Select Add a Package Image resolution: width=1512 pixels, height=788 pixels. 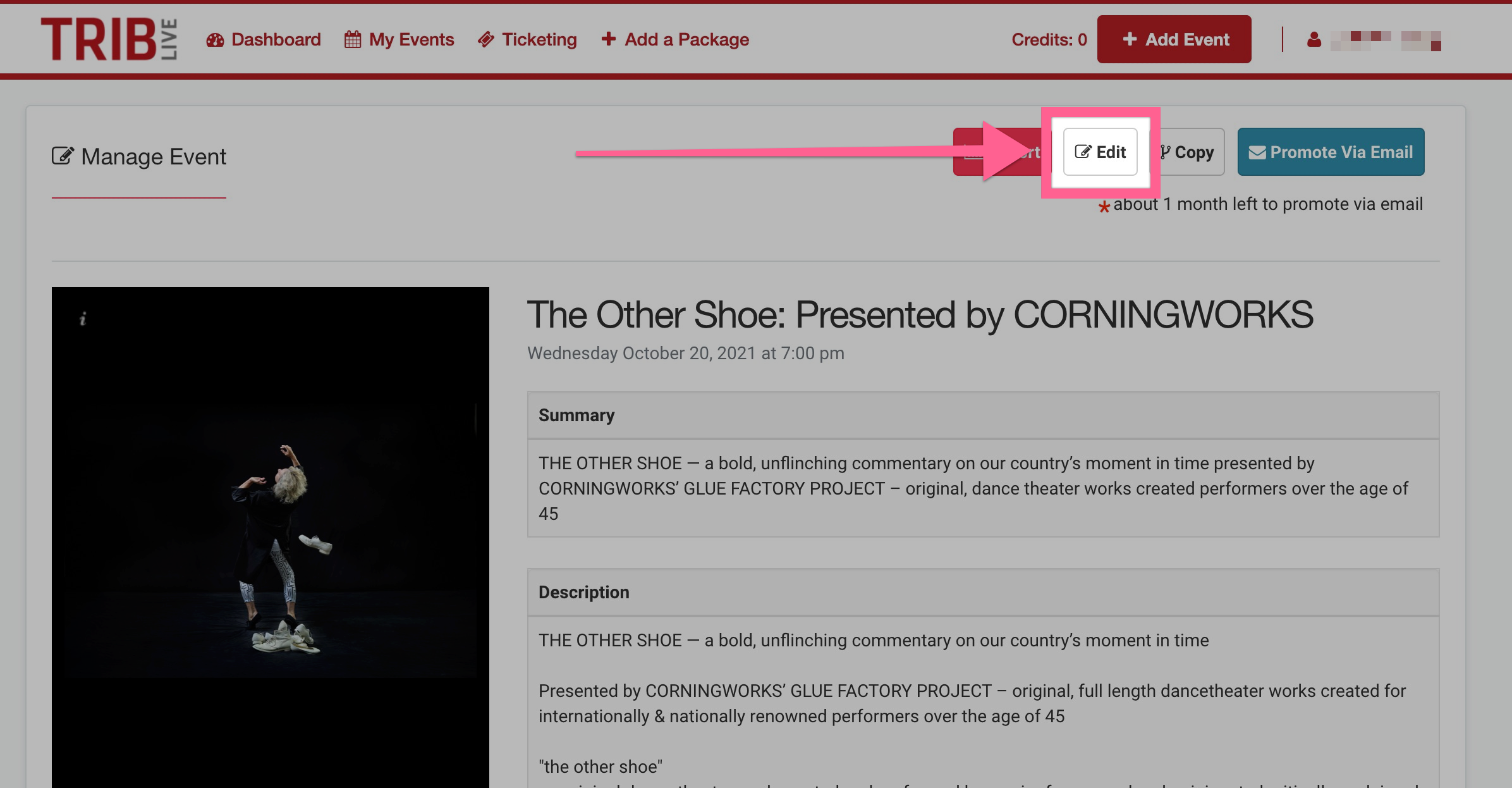(x=675, y=39)
